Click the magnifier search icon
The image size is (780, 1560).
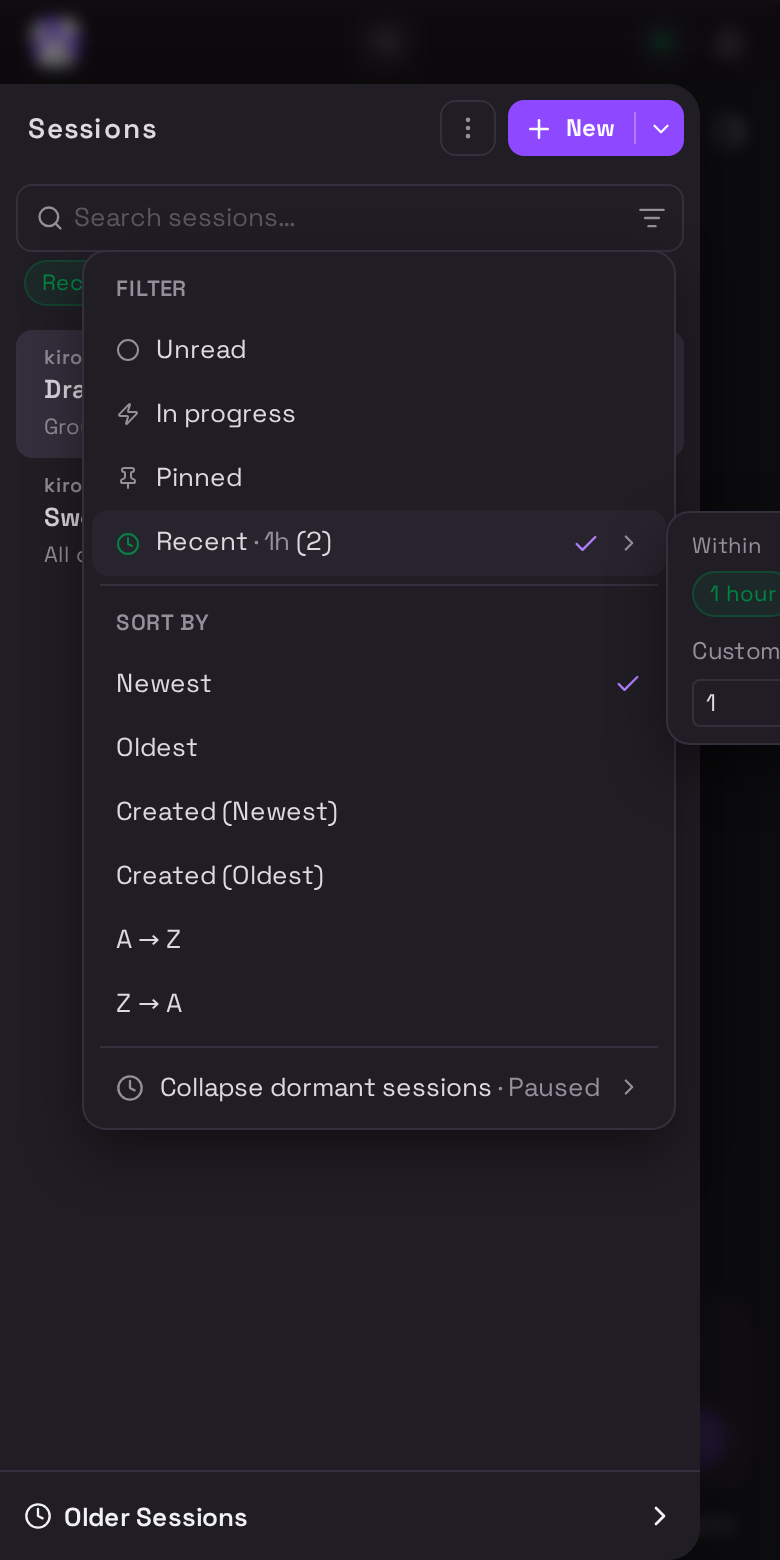[x=50, y=218]
